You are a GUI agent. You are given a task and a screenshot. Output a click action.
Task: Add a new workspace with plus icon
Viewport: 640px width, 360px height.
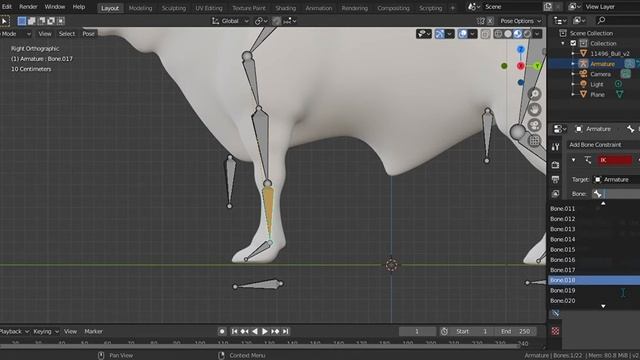pyautogui.click(x=452, y=8)
